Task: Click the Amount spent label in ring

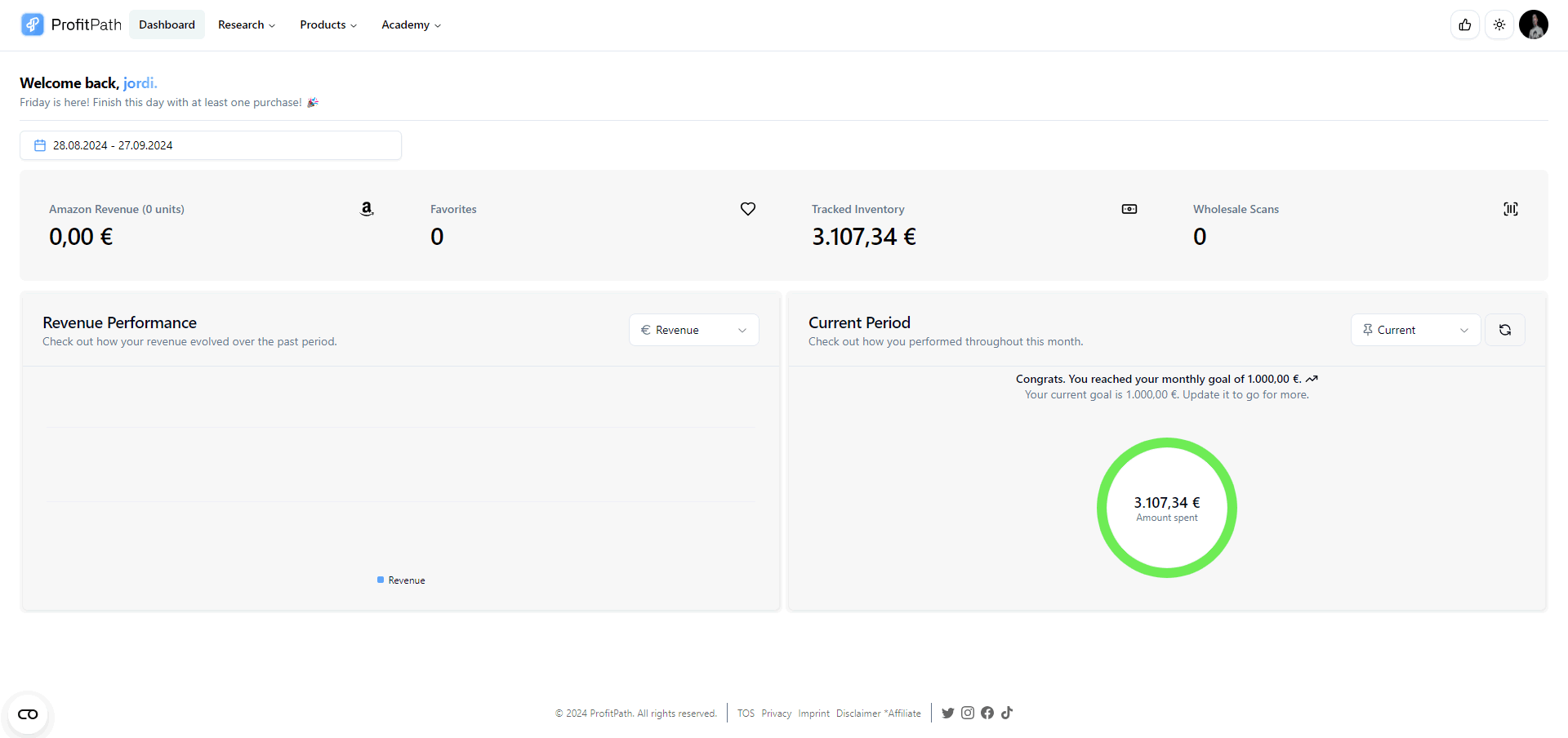Action: (1167, 518)
